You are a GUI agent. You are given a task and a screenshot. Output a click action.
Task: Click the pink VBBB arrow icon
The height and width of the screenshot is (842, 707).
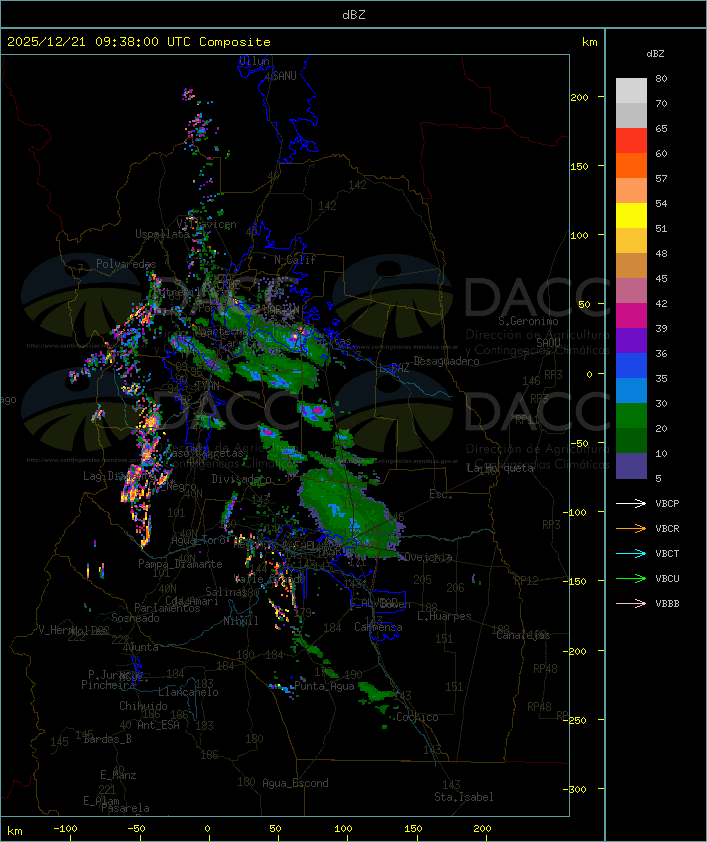click(631, 604)
